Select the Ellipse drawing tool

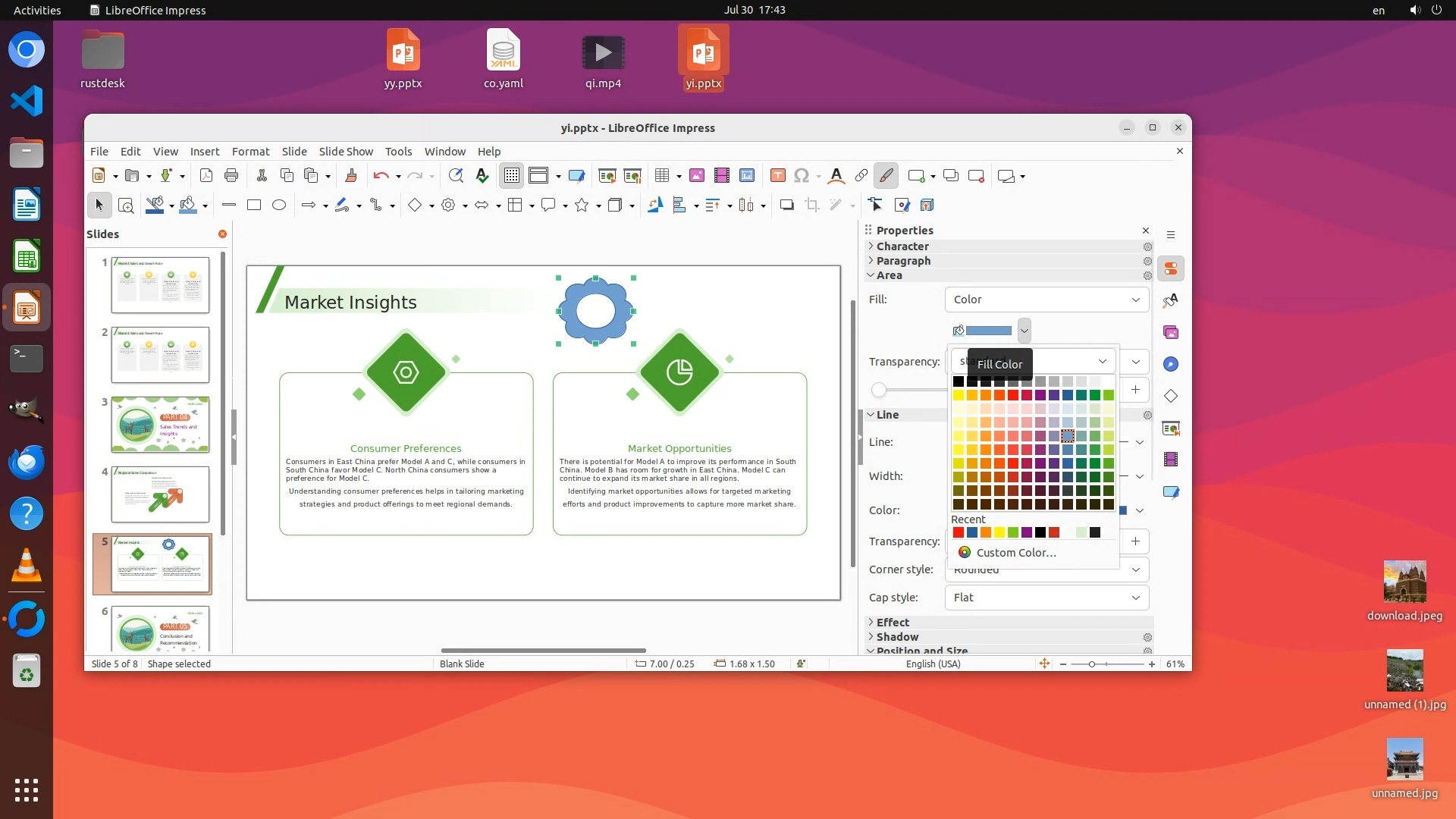pos(279,205)
